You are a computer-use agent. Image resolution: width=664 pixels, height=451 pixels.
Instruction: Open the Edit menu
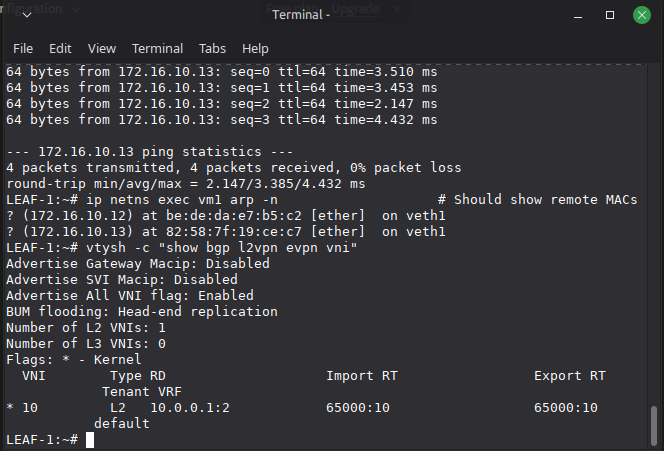[x=60, y=49]
